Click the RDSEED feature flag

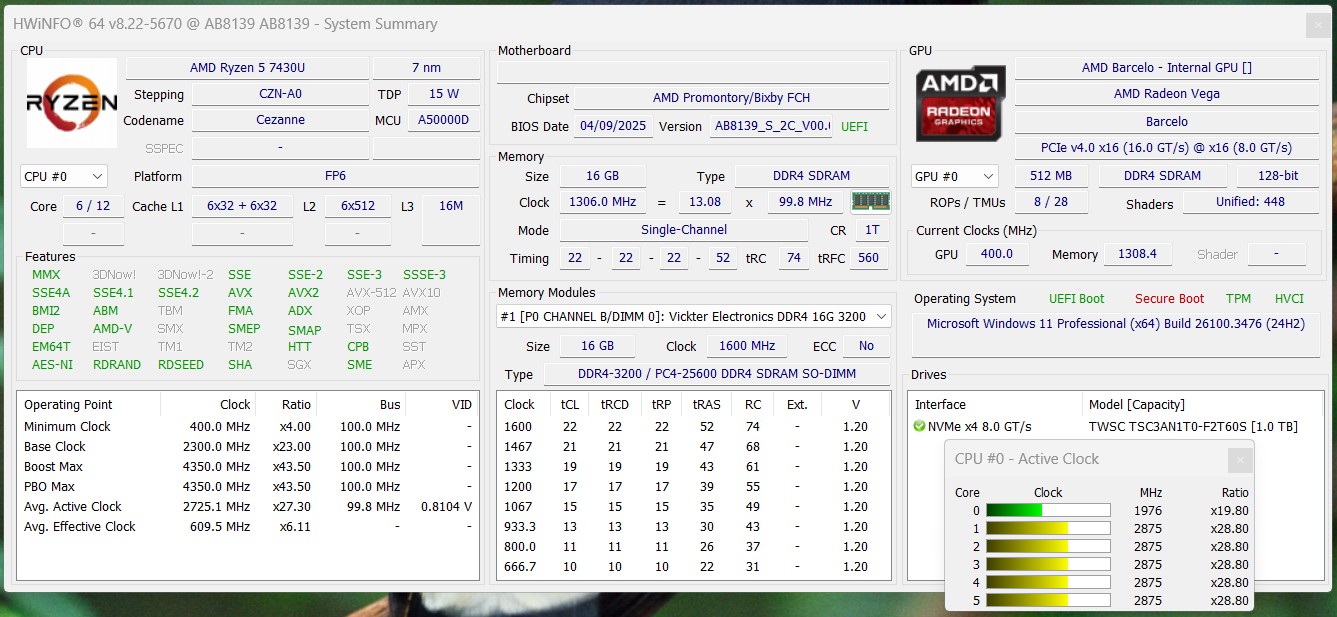181,365
